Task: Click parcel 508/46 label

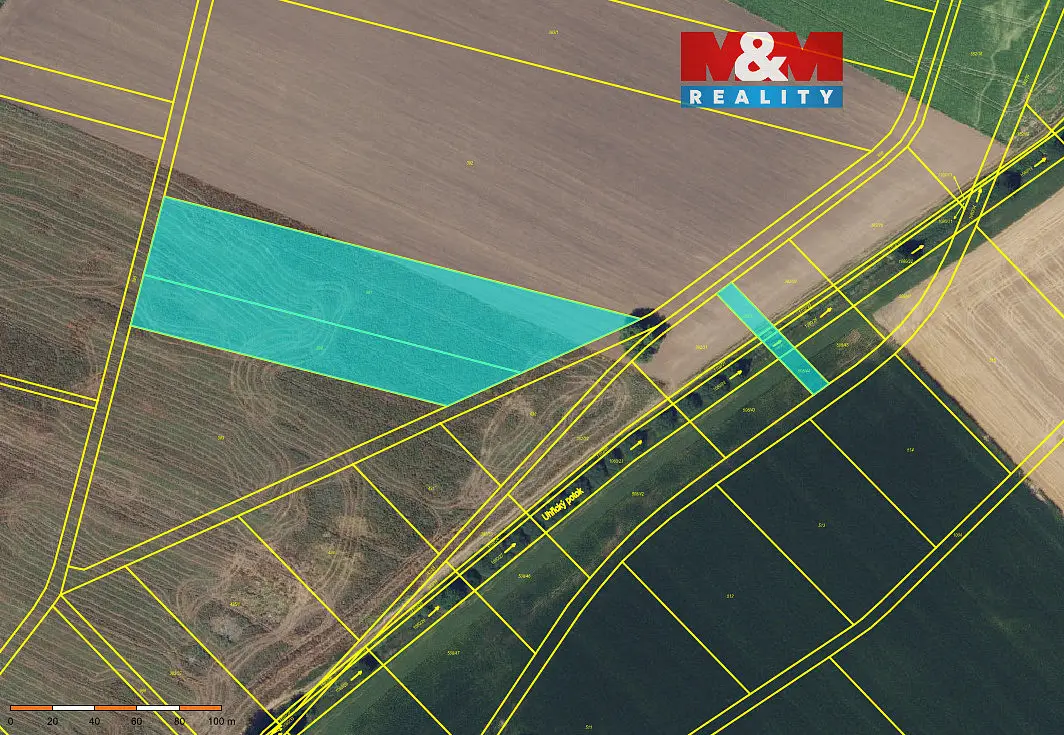Action: (524, 576)
